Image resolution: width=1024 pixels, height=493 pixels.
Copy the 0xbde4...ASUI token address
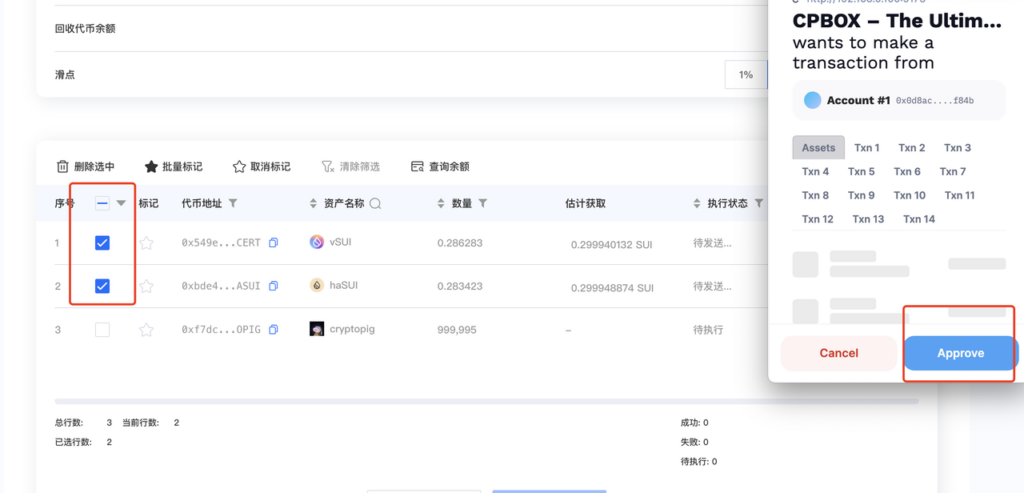[x=274, y=286]
